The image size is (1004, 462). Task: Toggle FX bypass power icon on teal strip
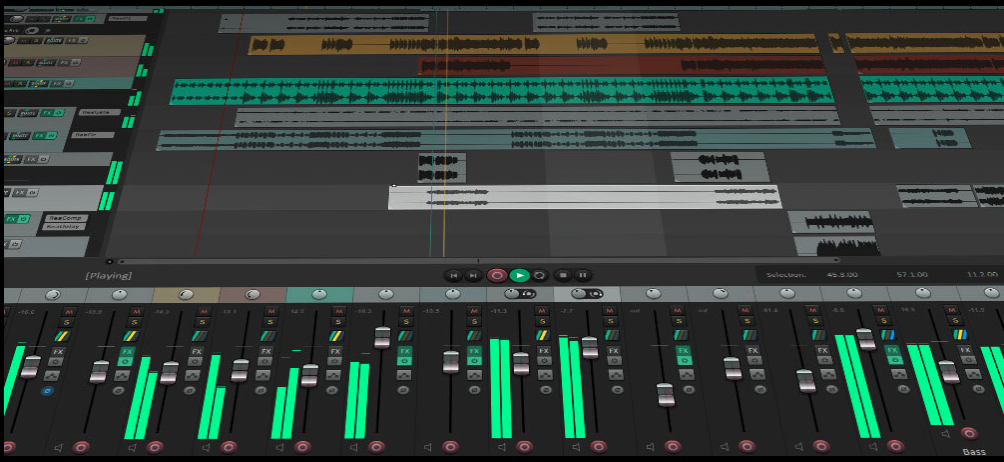(334, 362)
